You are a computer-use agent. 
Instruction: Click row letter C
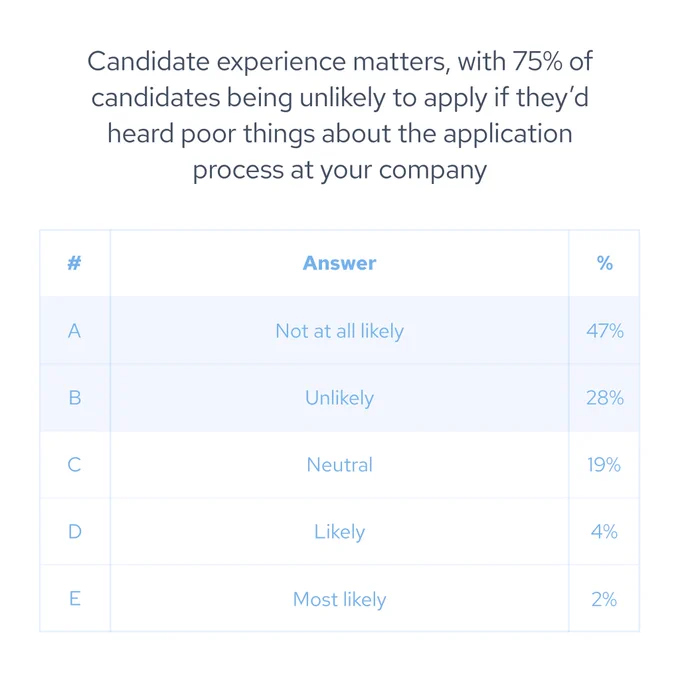click(74, 465)
